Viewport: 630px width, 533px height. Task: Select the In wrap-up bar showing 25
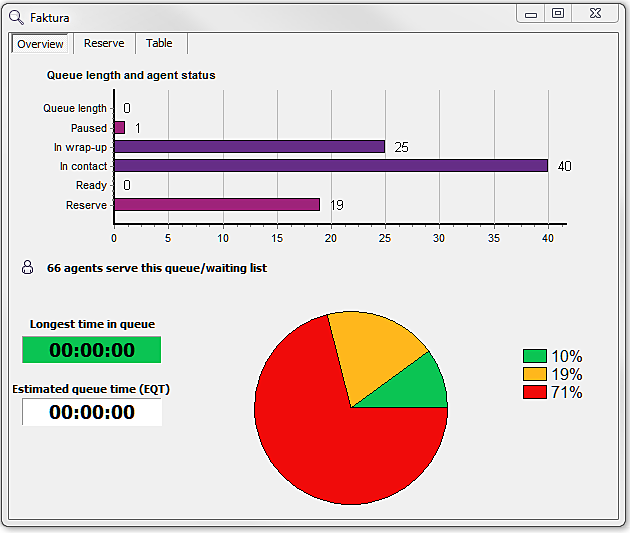coord(250,147)
